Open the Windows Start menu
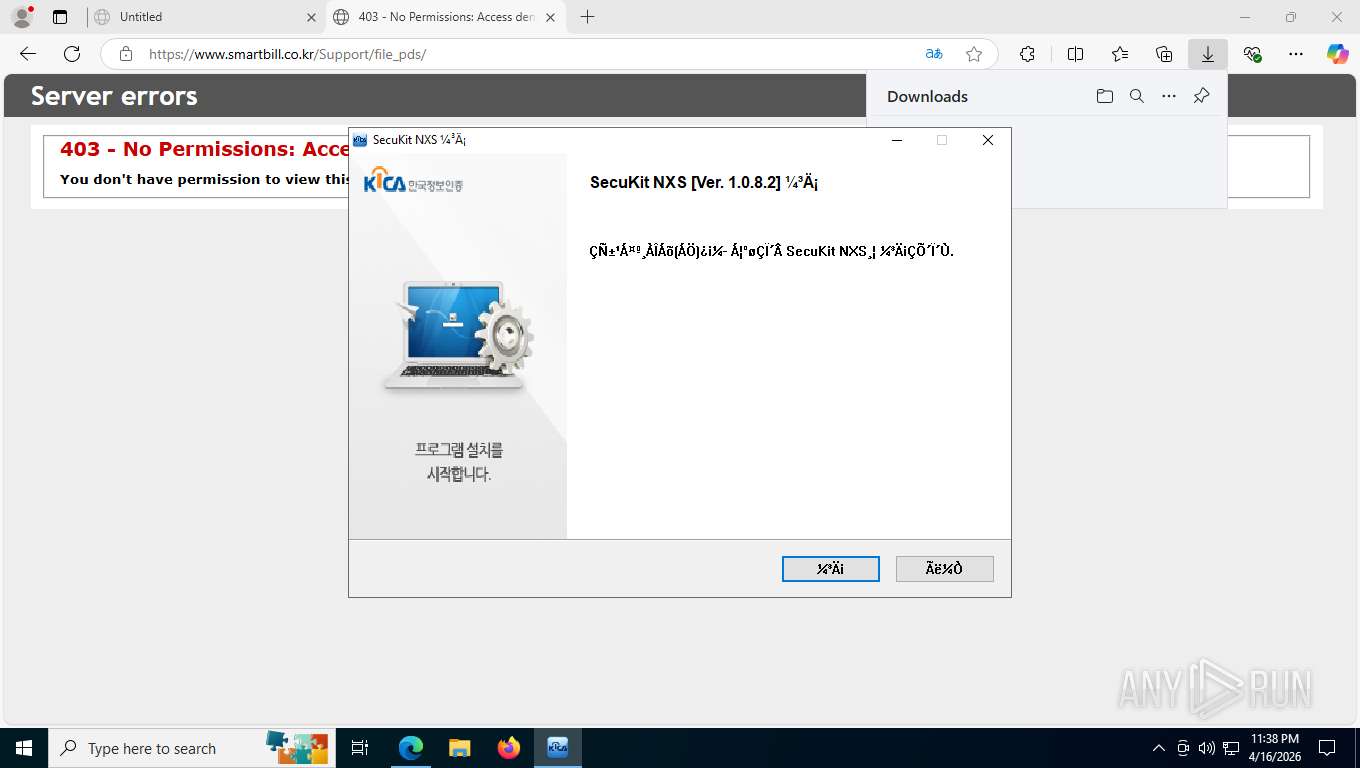Viewport: 1360px width, 768px height. pos(23,748)
